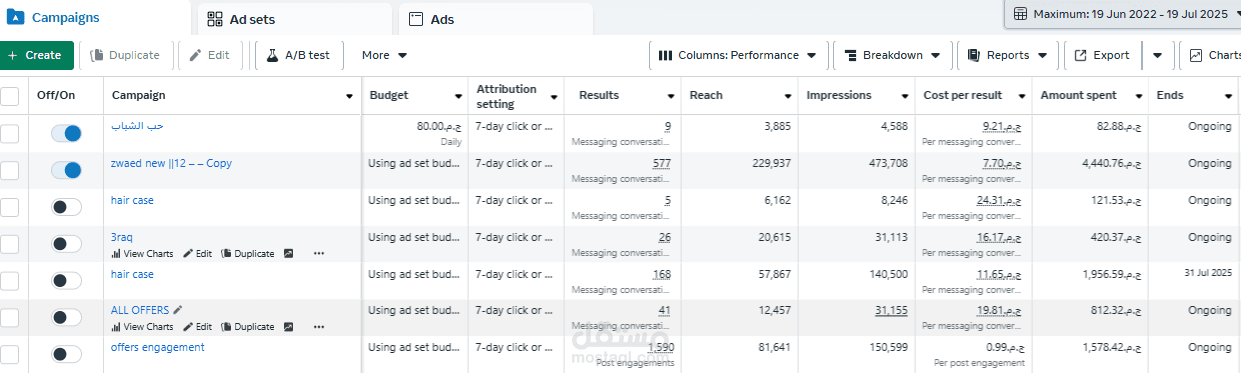The height and width of the screenshot is (373, 1241).
Task: Click the Charts icon button
Action: click(x=1210, y=55)
